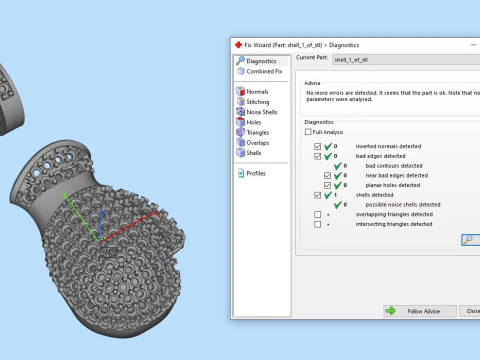Viewport: 480px width, 360px height.
Task: Select the Holes fix step
Action: tap(249, 122)
